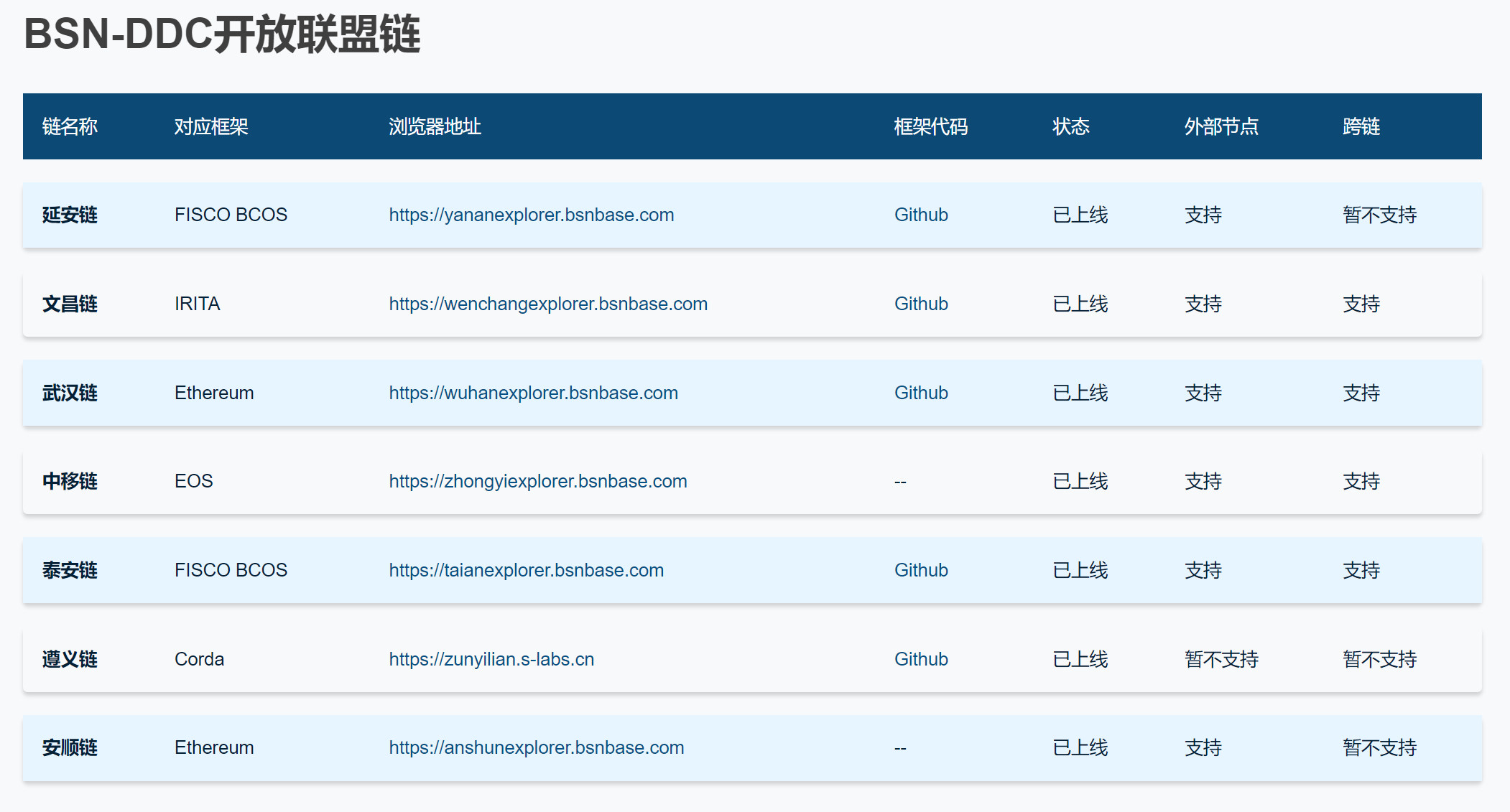Open the zunyilian.s-labs.cn link
This screenshot has height=812, width=1510.
(491, 659)
